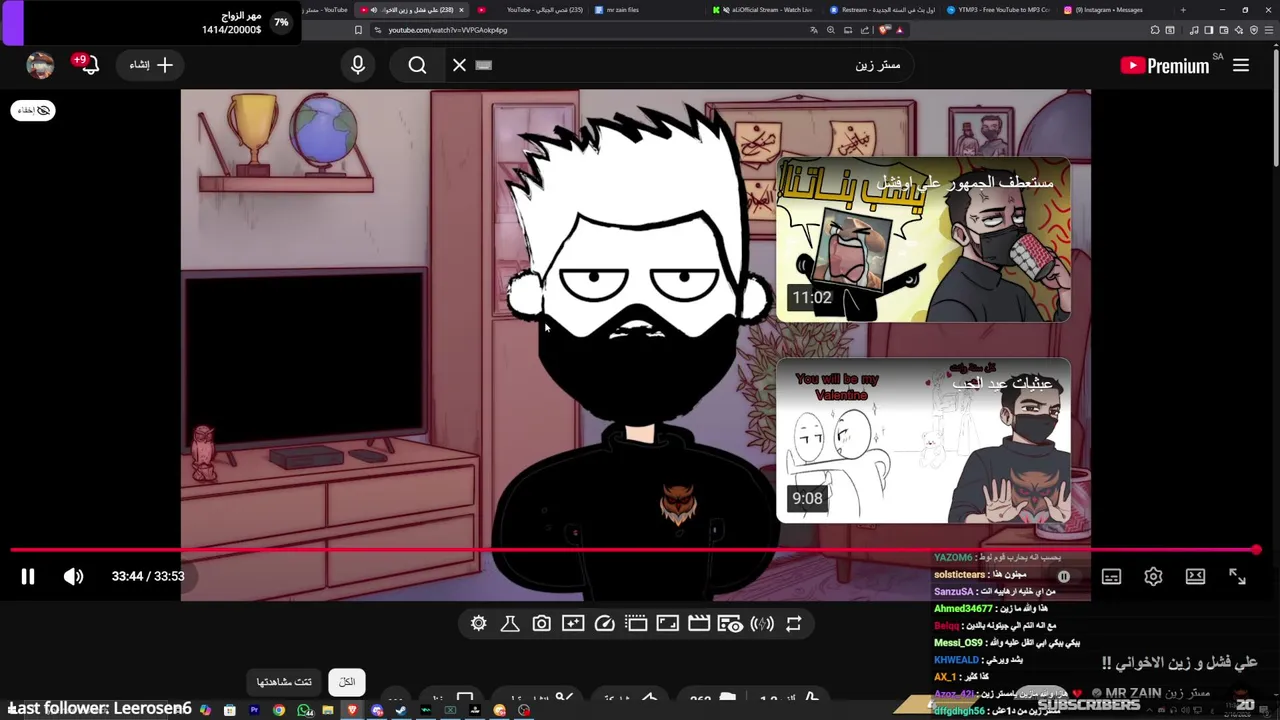This screenshot has height=720, width=1280.
Task: Click the magnifier search button
Action: (x=417, y=65)
